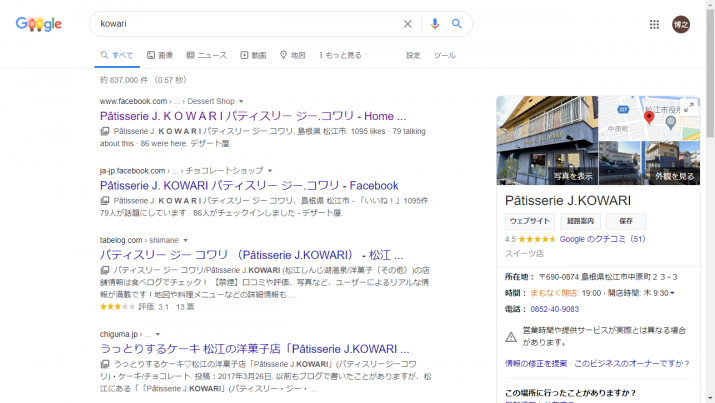Click the 保存 save button
Image resolution: width=715 pixels, height=403 pixels.
click(x=625, y=220)
